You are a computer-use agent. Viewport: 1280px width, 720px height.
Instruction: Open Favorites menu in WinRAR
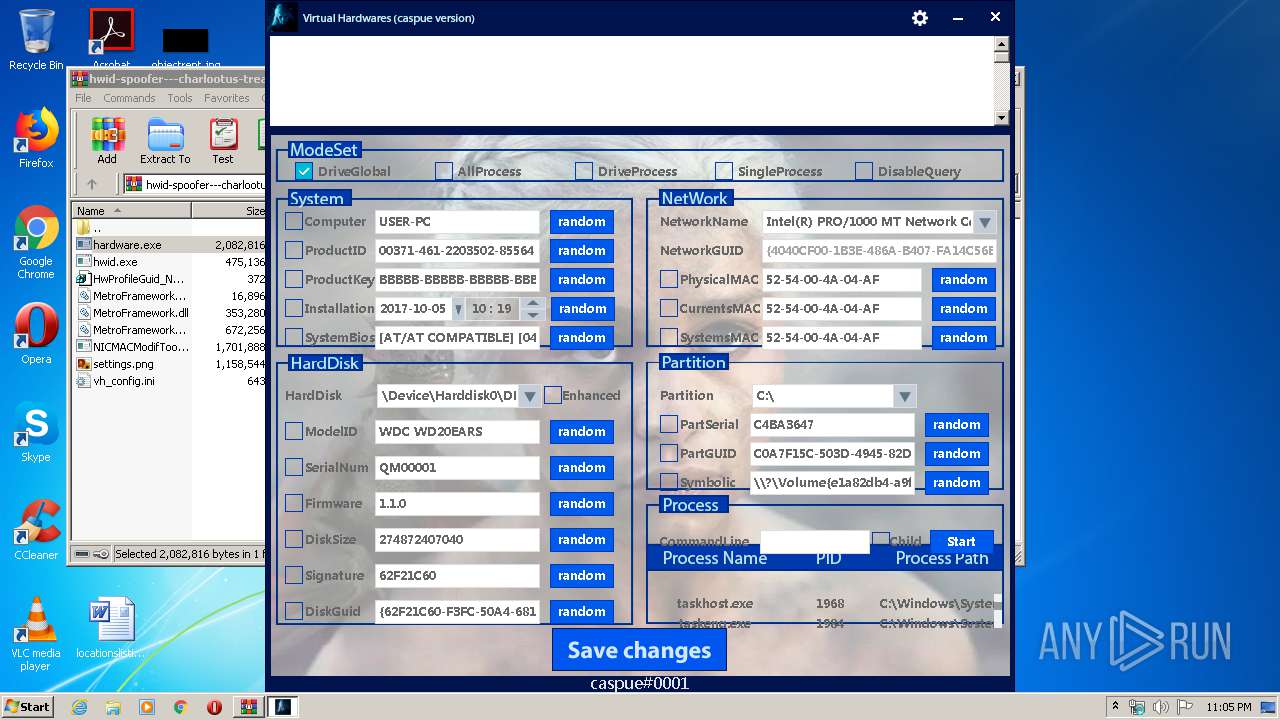coord(227,98)
